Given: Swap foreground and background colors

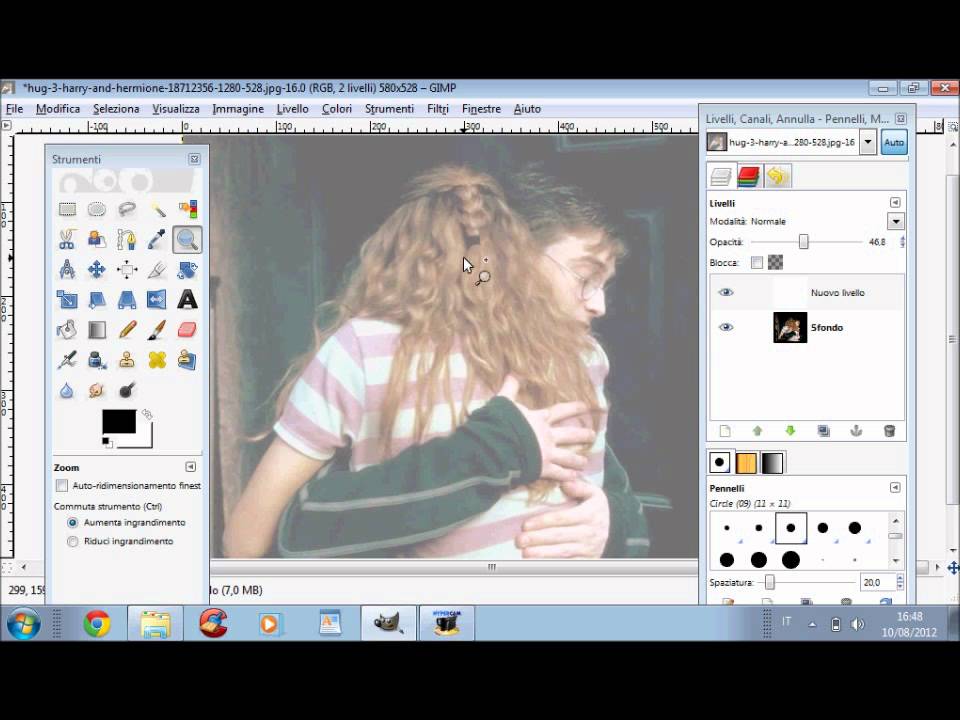Looking at the screenshot, I should (x=147, y=414).
